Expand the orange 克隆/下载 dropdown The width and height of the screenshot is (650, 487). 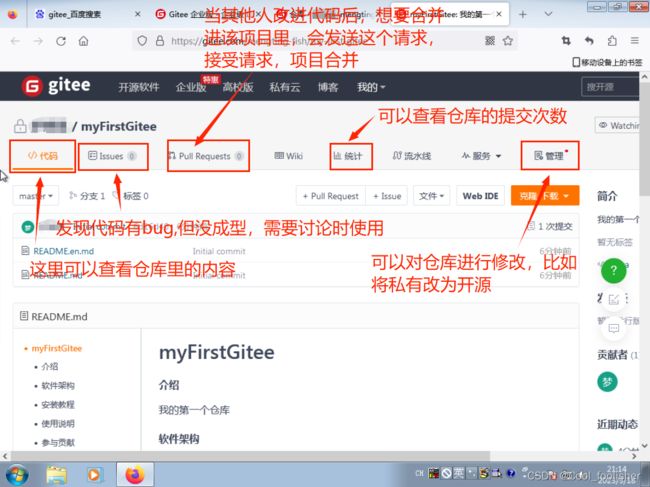coord(545,196)
